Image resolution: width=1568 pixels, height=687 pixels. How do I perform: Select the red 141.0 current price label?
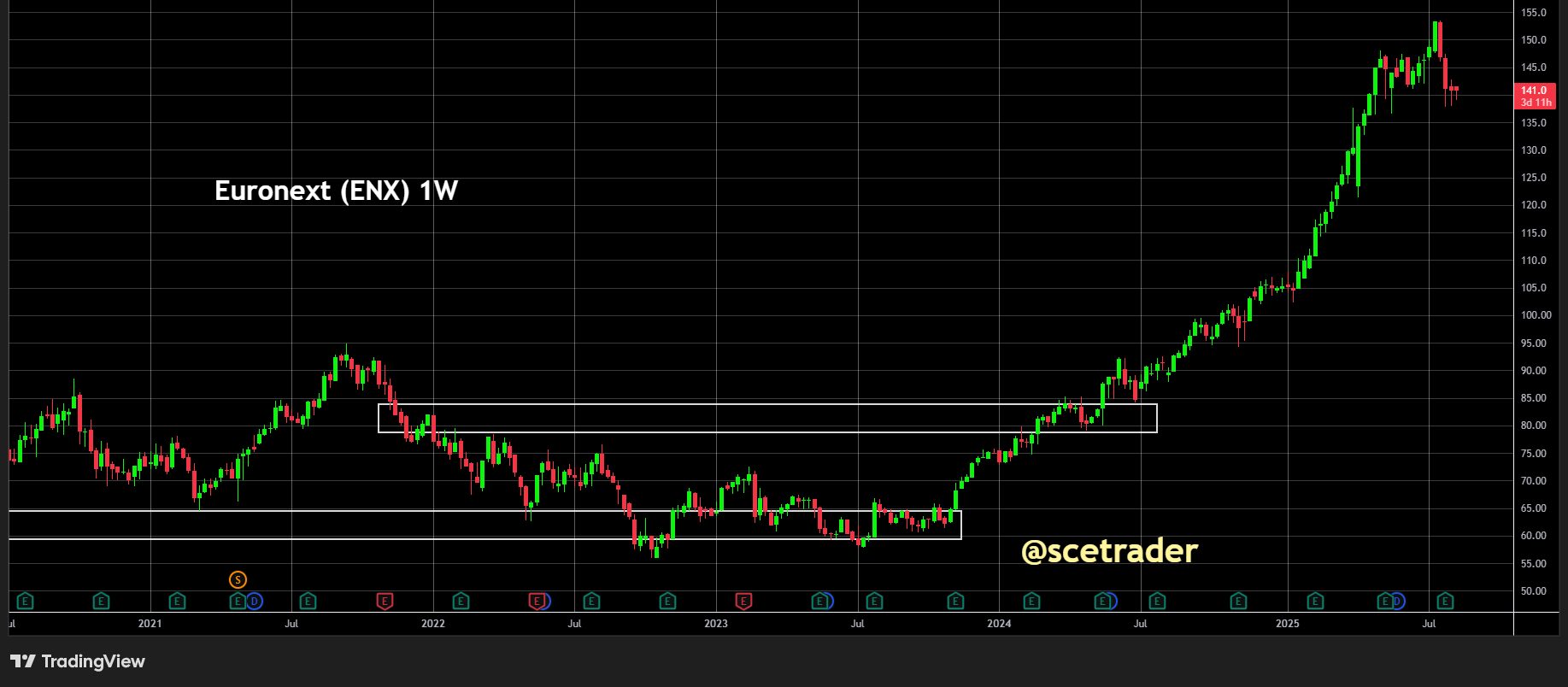pos(1536,96)
